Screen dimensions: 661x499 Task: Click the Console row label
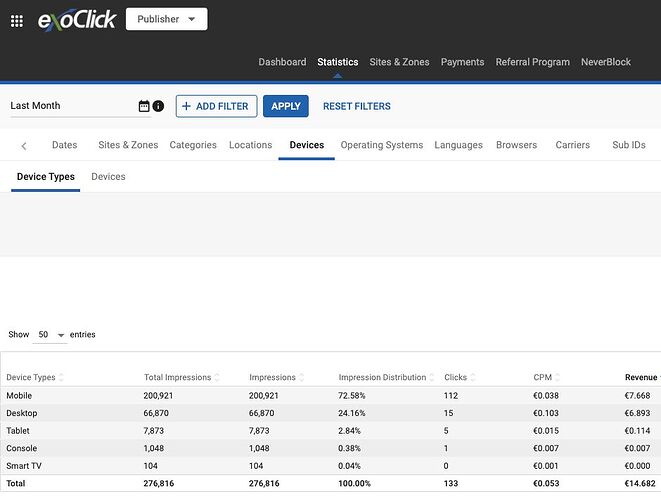click(x=21, y=448)
